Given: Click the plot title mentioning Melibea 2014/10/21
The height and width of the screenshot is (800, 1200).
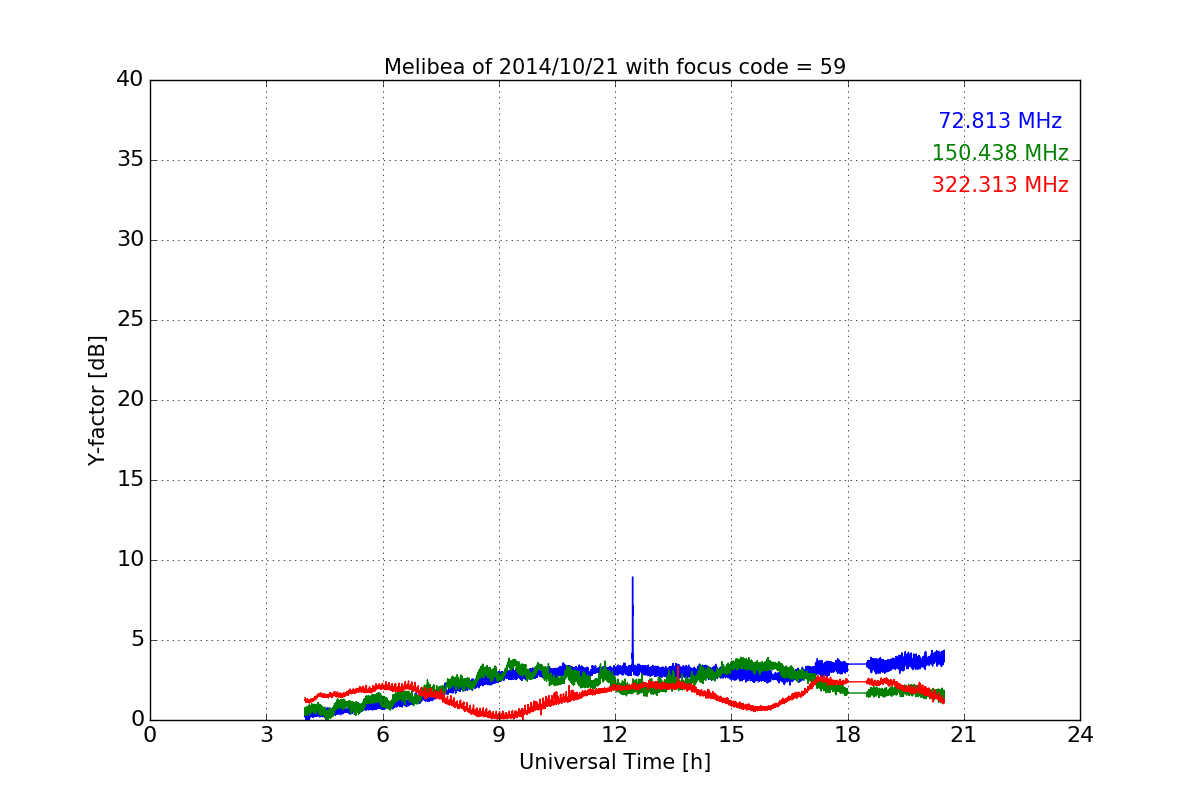Looking at the screenshot, I should 615,67.
